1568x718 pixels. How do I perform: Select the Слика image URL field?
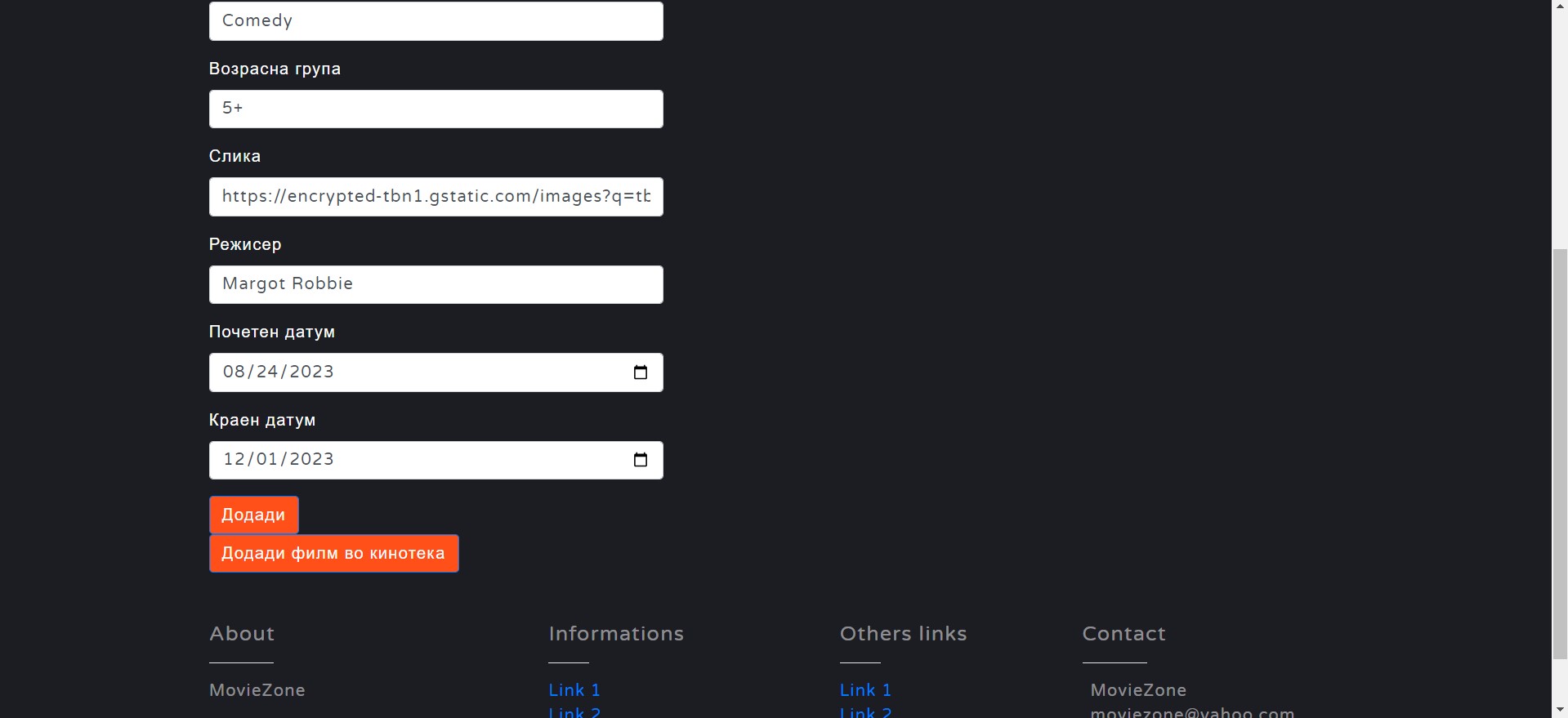tap(436, 197)
